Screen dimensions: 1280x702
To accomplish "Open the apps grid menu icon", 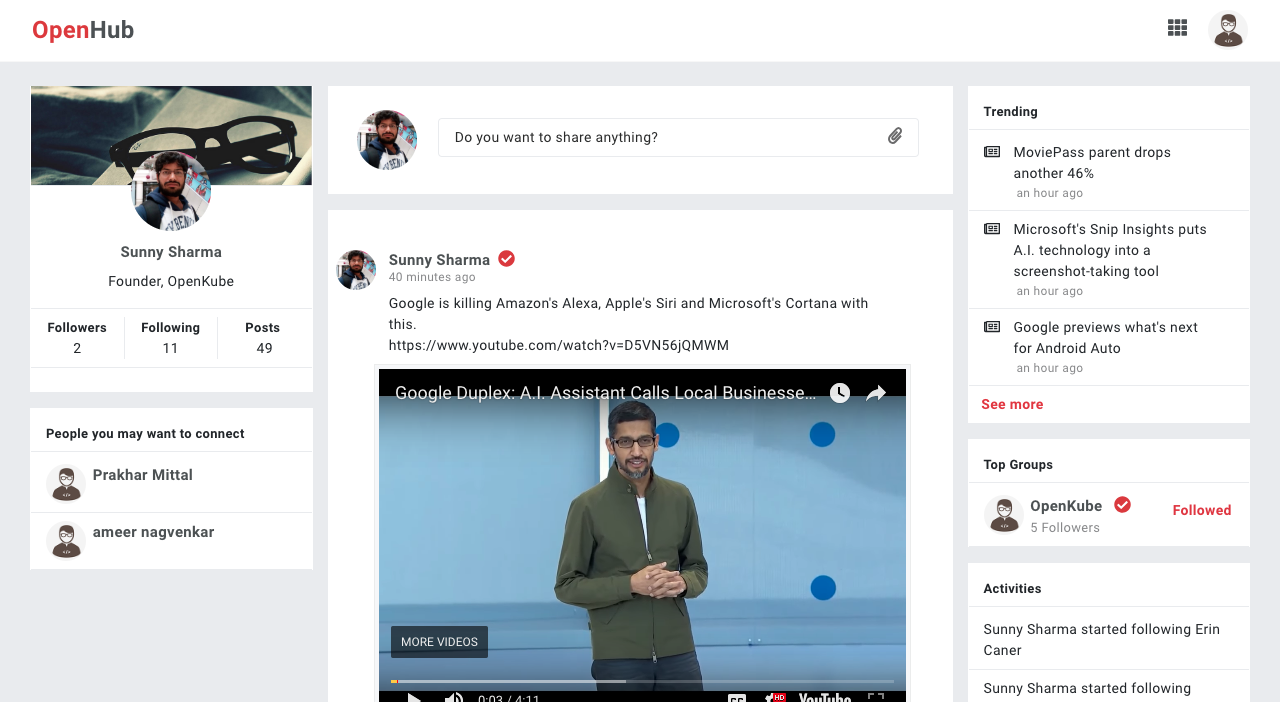I will point(1177,28).
